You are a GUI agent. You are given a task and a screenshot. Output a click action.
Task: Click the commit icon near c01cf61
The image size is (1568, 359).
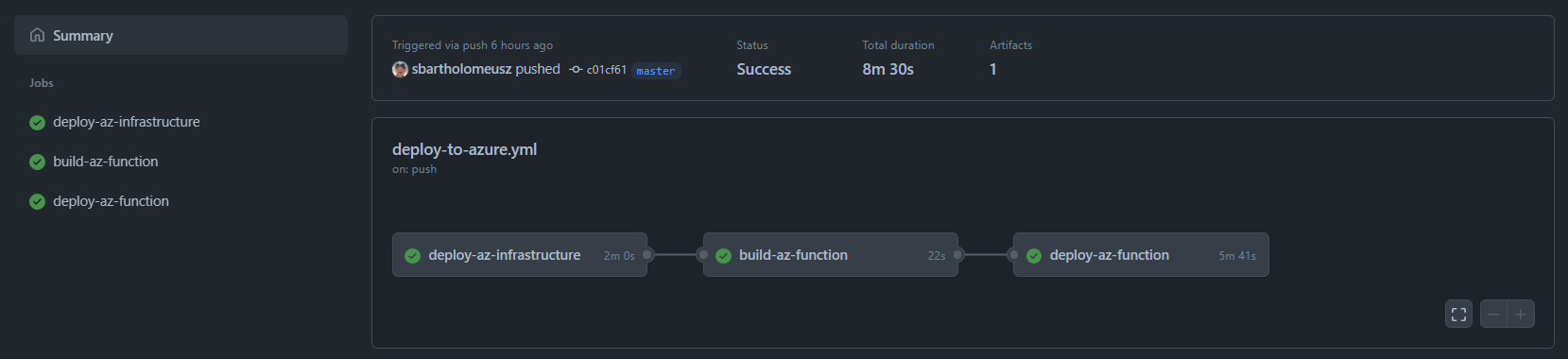(576, 70)
